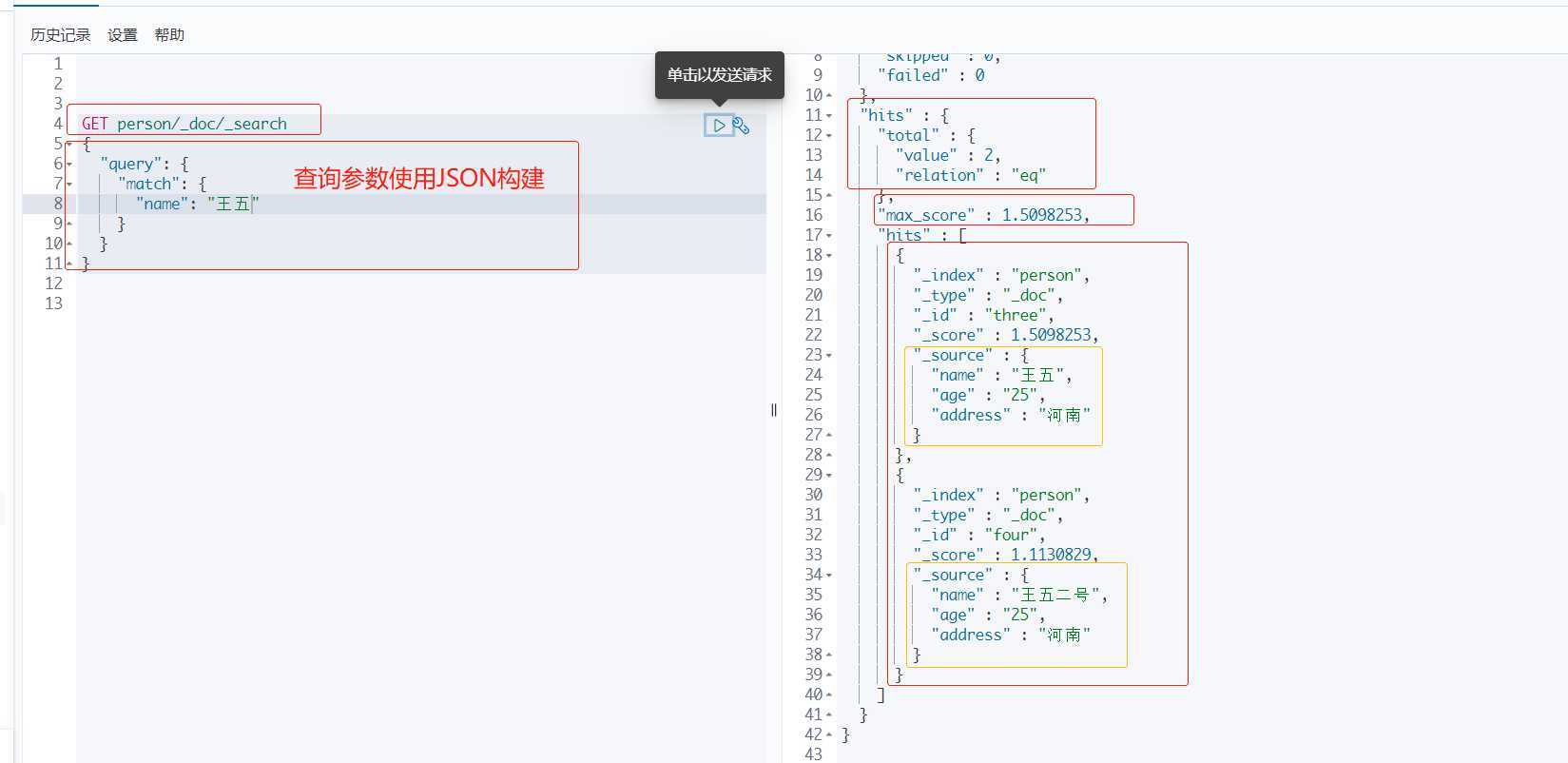Screen dimensions: 1568x763
Task: Click fold marker at response line 42
Action: (829, 734)
